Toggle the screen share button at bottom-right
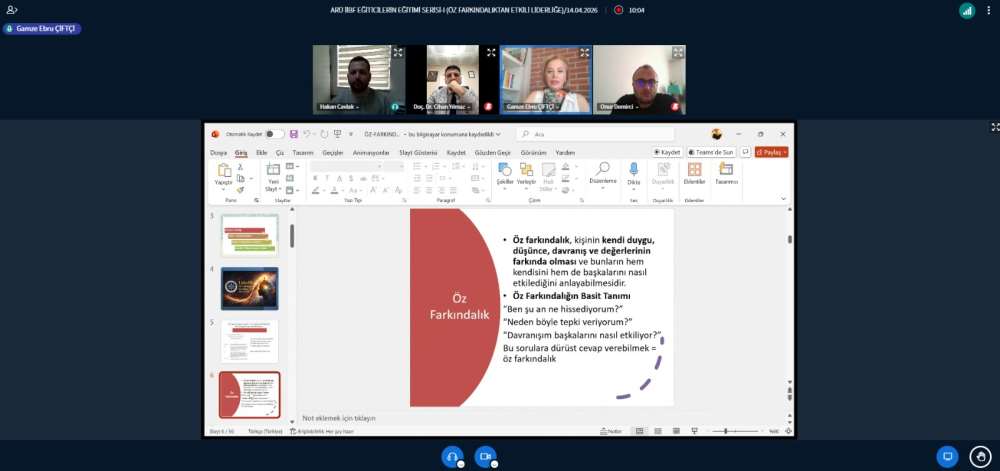The width and height of the screenshot is (1000, 471). pyautogui.click(x=947, y=456)
